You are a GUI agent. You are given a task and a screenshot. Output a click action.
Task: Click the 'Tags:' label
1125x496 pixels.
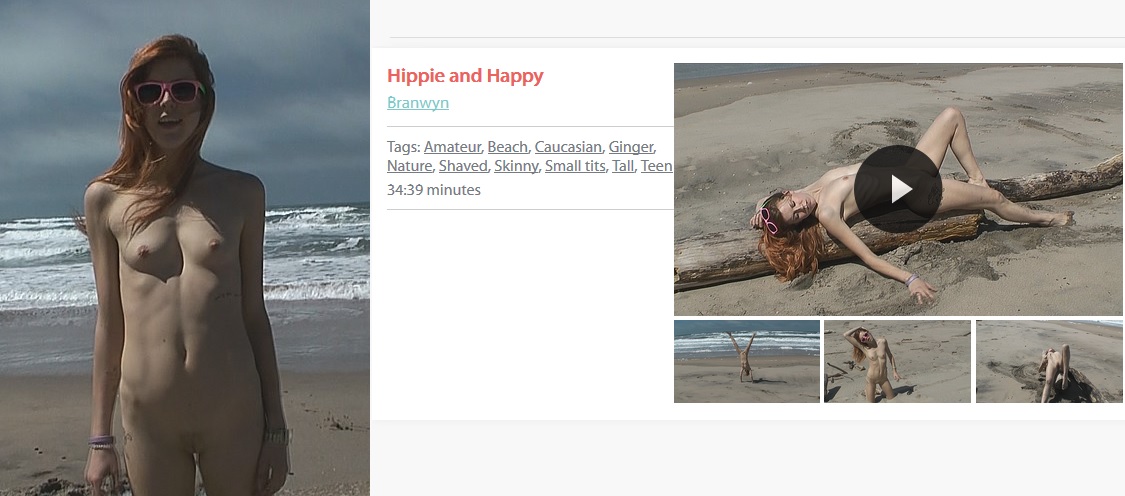[403, 146]
